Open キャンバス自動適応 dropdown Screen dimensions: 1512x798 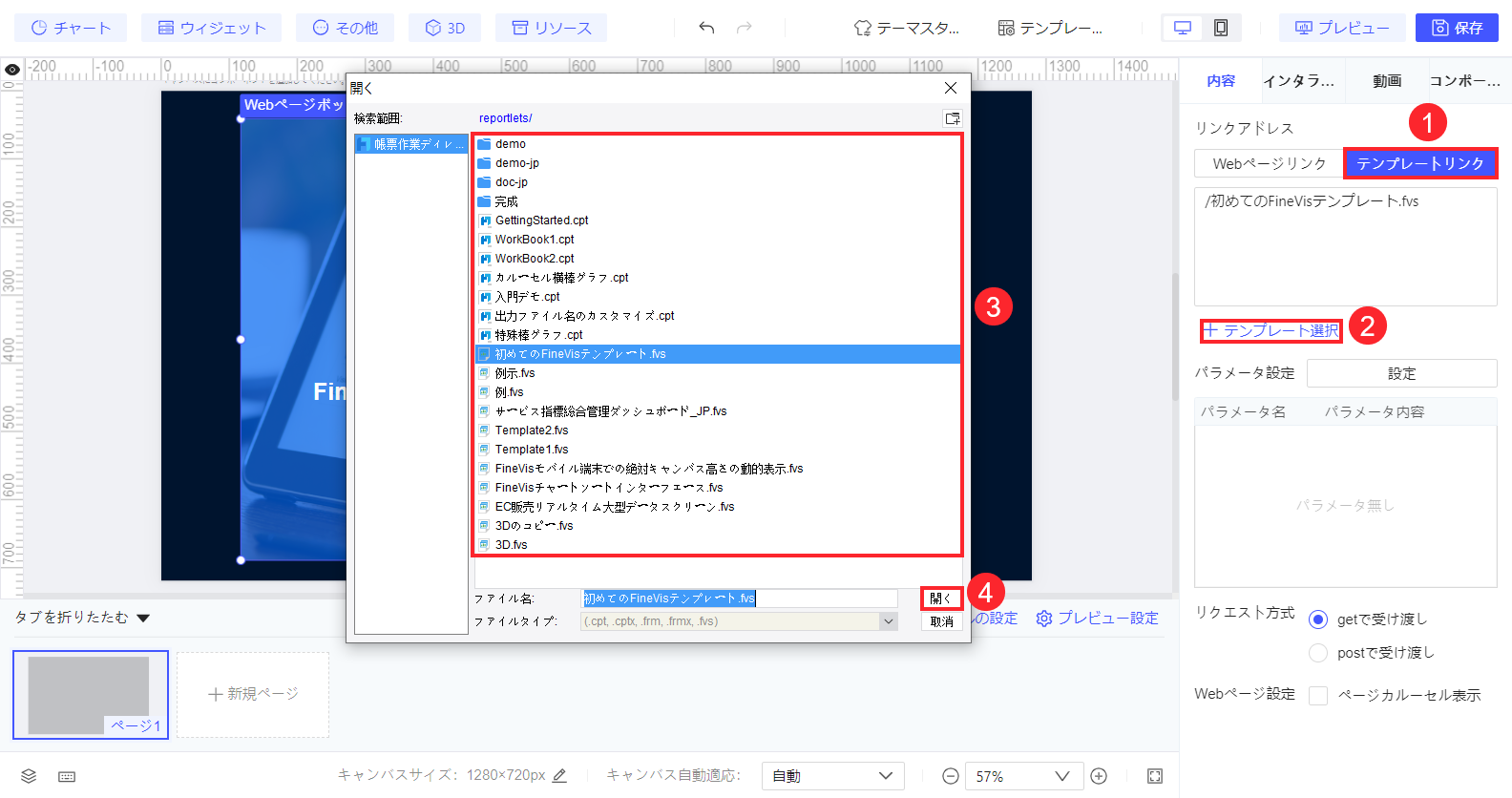(x=833, y=776)
